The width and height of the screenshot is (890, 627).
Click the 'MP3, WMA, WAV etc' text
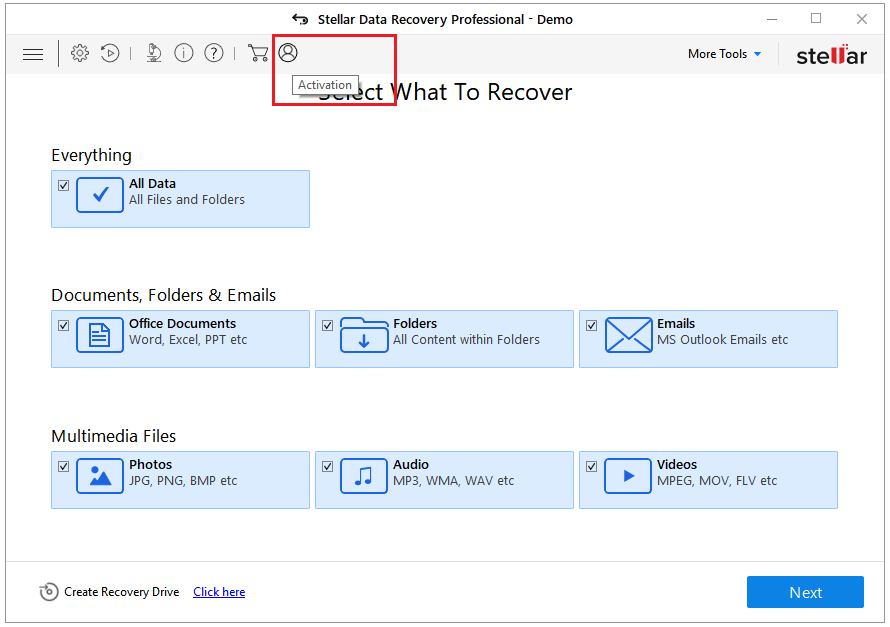point(454,481)
